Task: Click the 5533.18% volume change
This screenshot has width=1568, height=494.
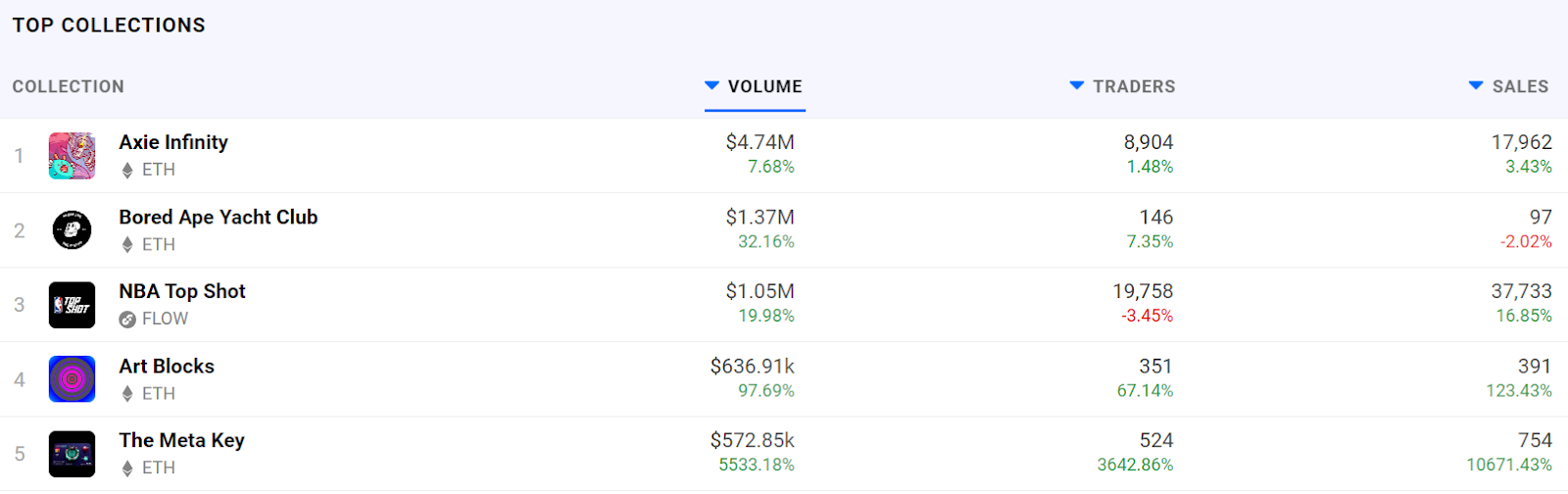Action: click(x=757, y=465)
